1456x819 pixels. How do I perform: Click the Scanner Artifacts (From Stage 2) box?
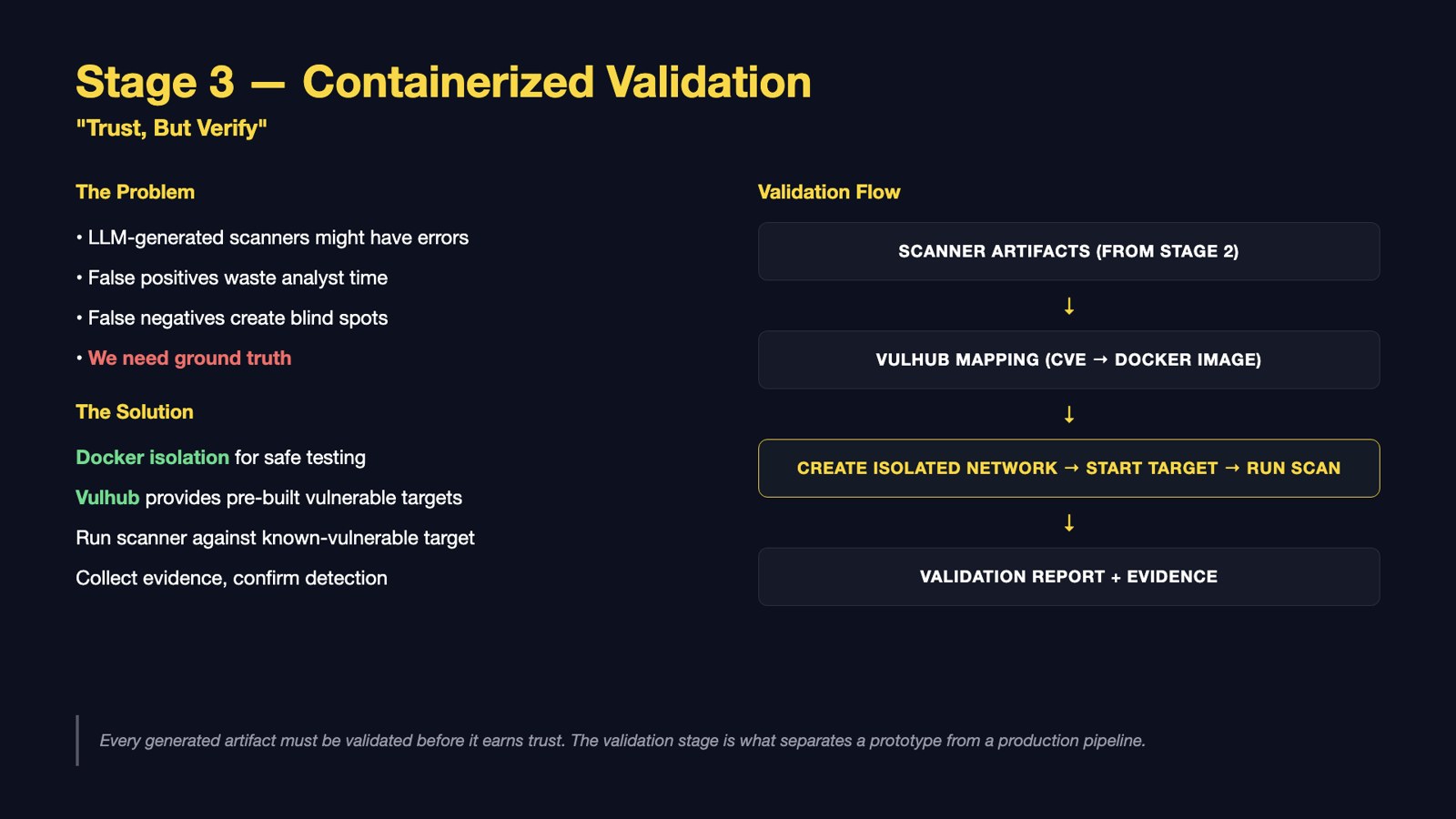pyautogui.click(x=1068, y=251)
